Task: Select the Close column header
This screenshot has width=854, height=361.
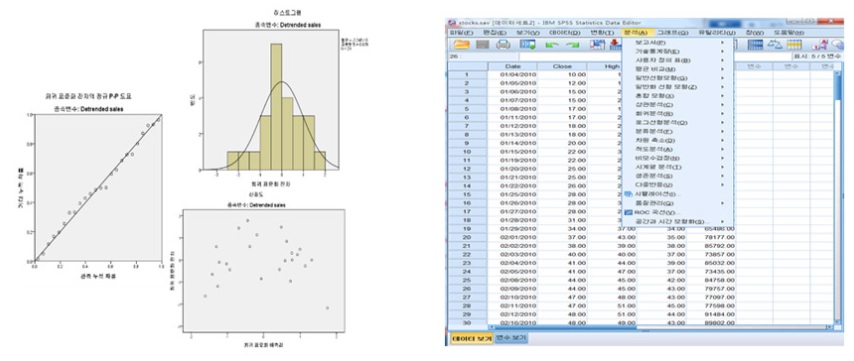Action: click(562, 66)
